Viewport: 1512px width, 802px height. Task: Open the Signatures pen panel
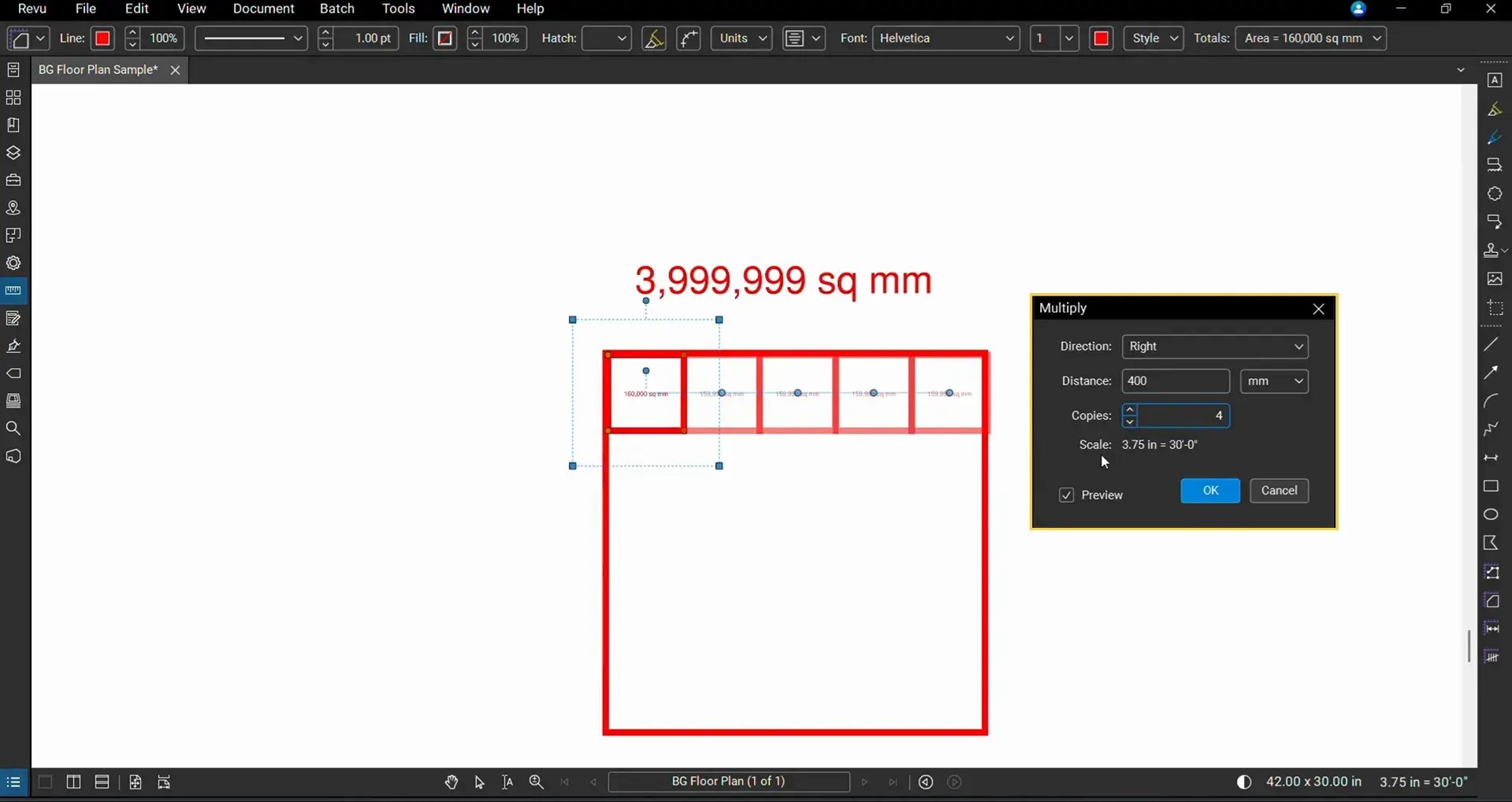[x=13, y=346]
